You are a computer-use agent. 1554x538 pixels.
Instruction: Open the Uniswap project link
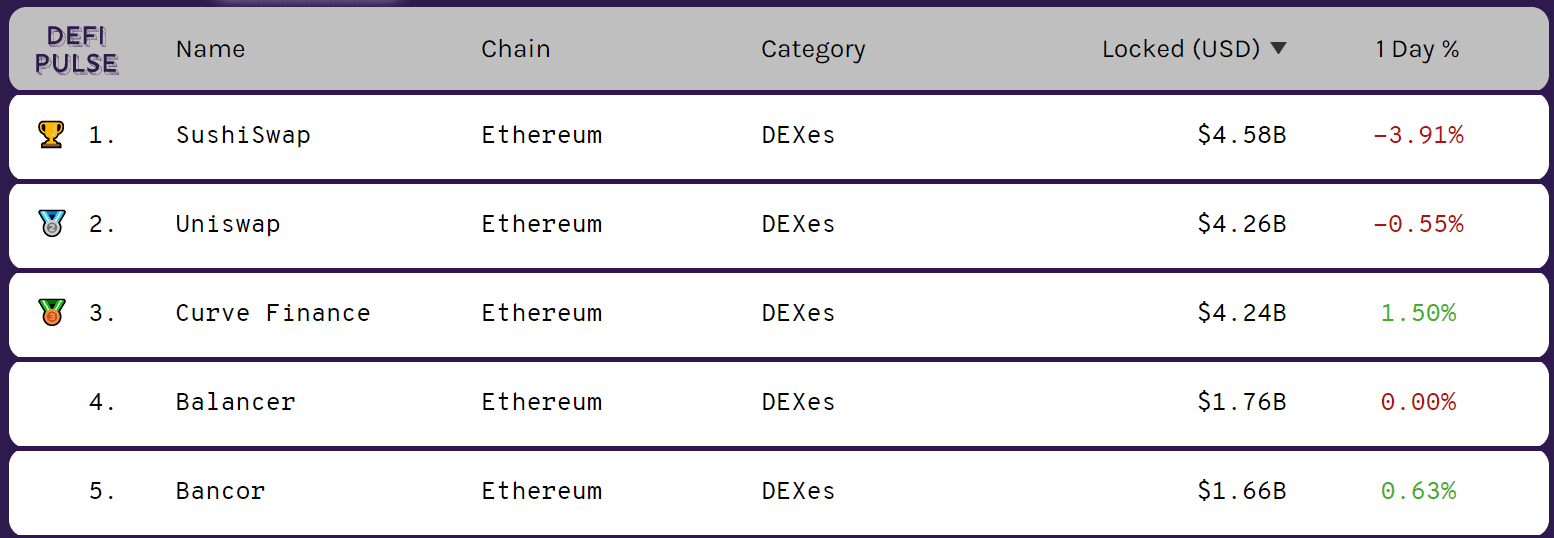228,224
